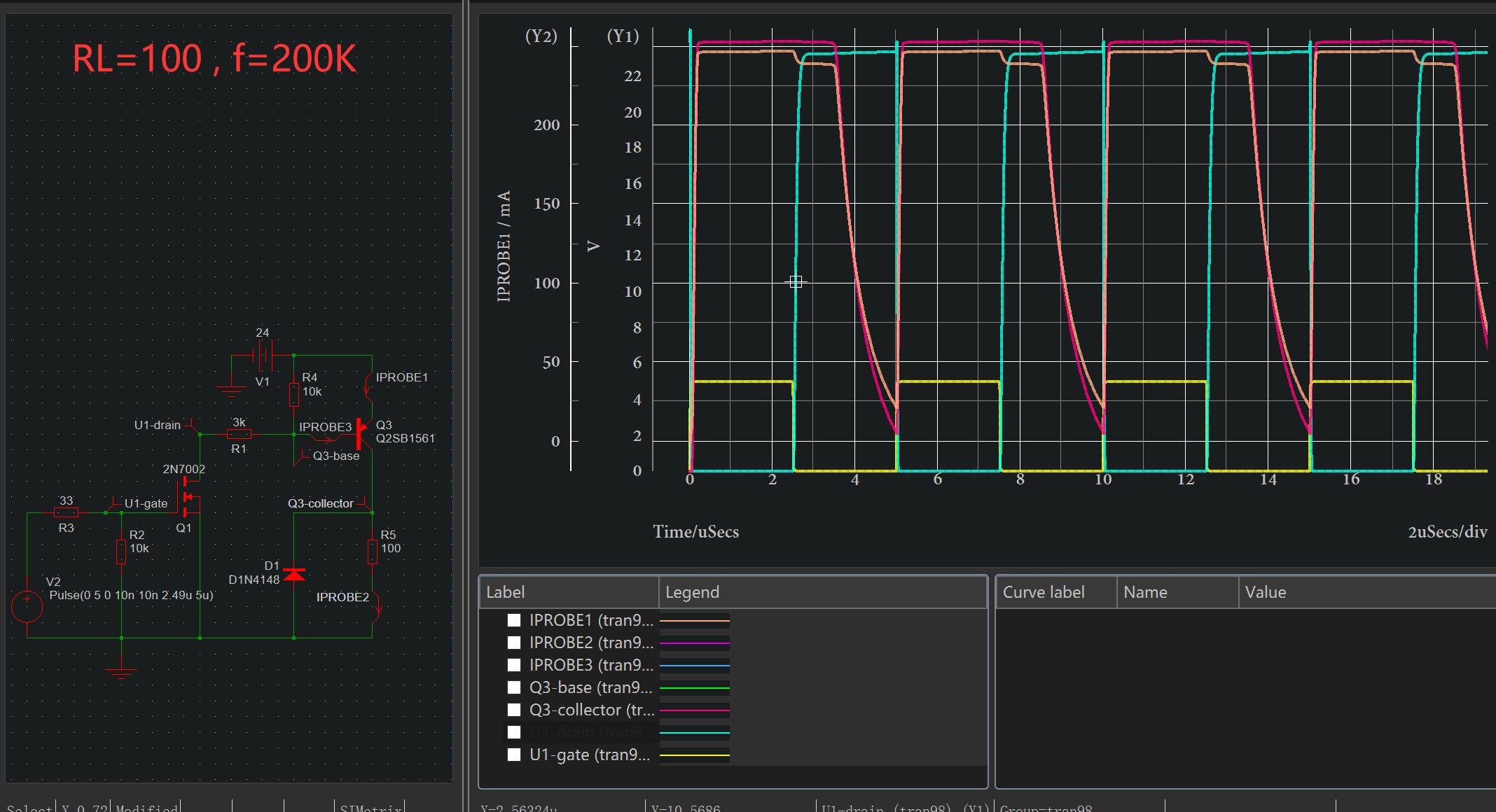Image resolution: width=1496 pixels, height=812 pixels.
Task: Select the D1 diode symbol
Action: [294, 575]
